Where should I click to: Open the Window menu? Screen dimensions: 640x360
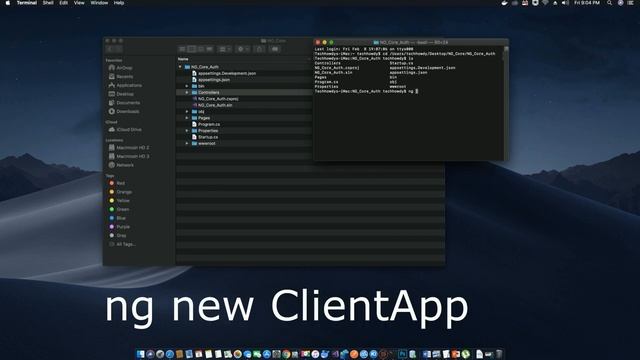(99, 3)
